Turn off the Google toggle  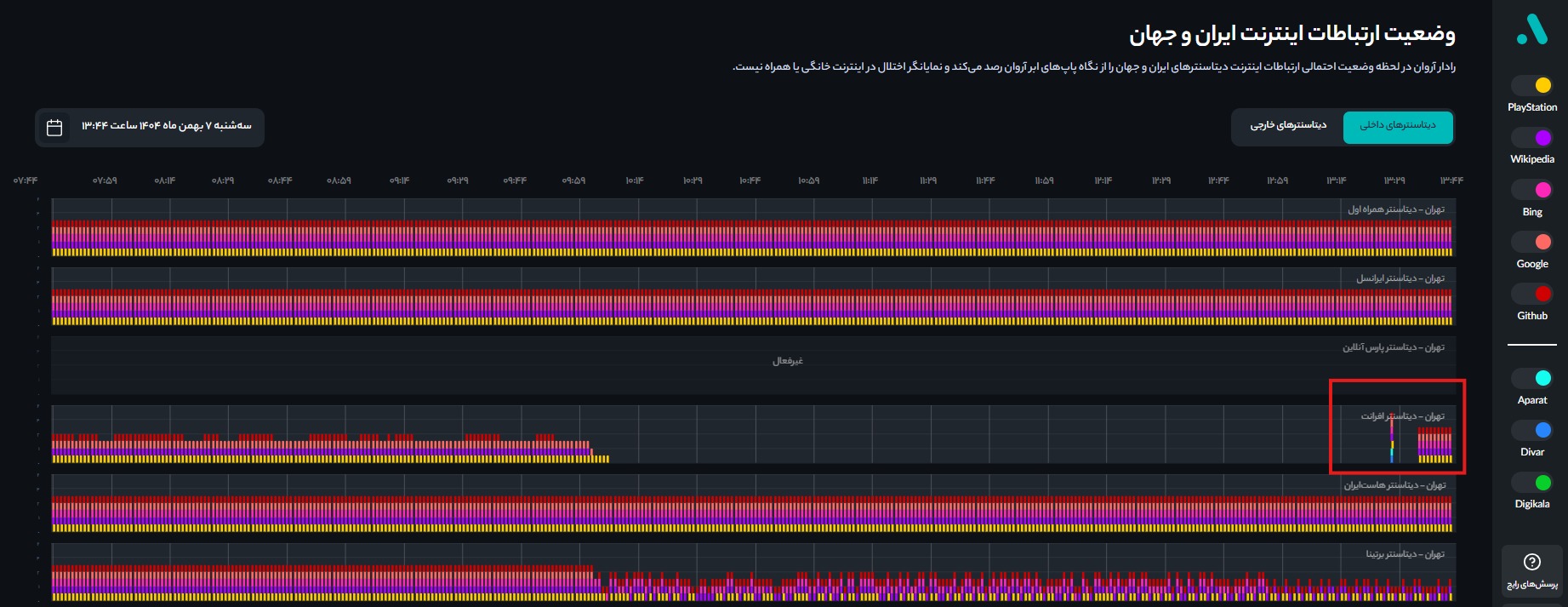tap(1532, 242)
